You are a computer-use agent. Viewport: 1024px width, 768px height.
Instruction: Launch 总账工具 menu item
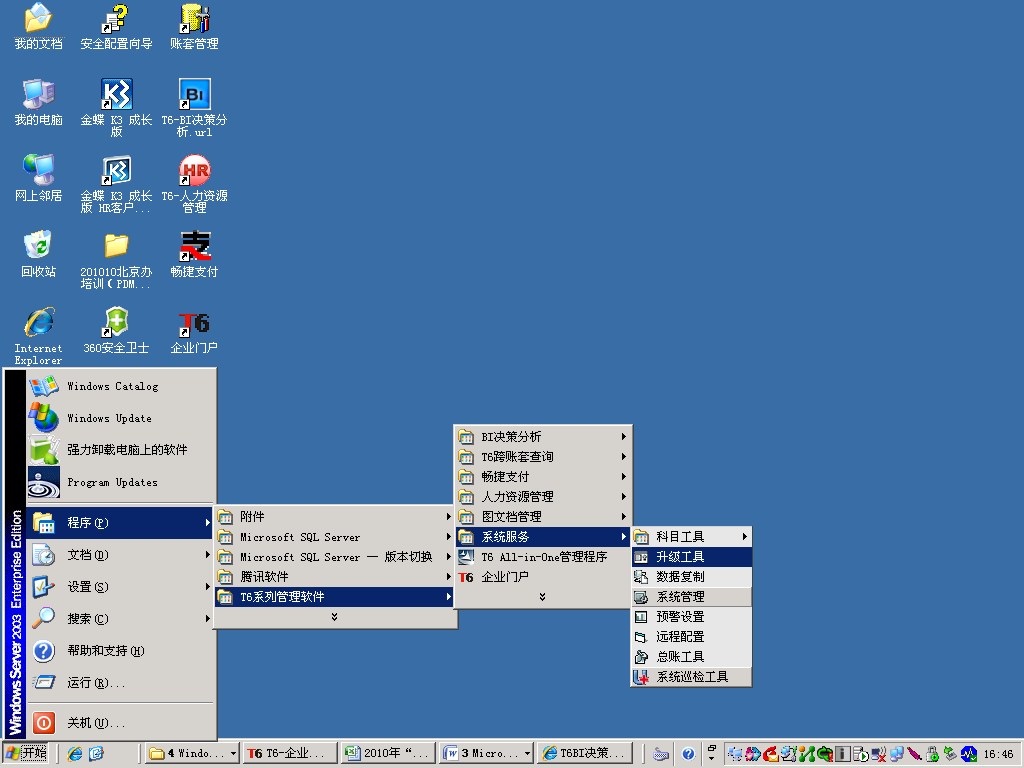click(x=692, y=657)
